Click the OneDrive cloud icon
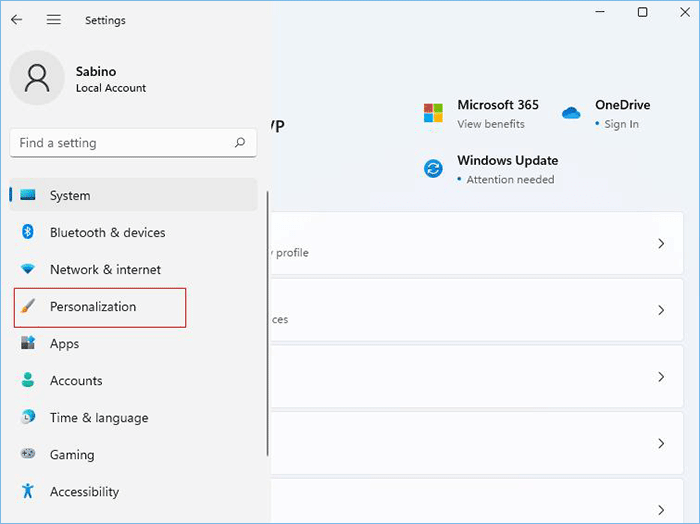Image resolution: width=700 pixels, height=524 pixels. tap(571, 113)
